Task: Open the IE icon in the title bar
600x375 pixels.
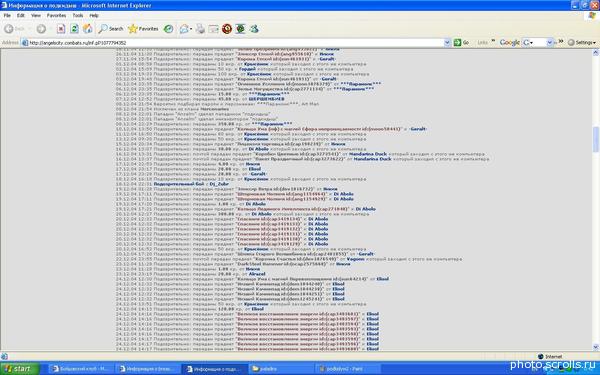Action: 4,5
